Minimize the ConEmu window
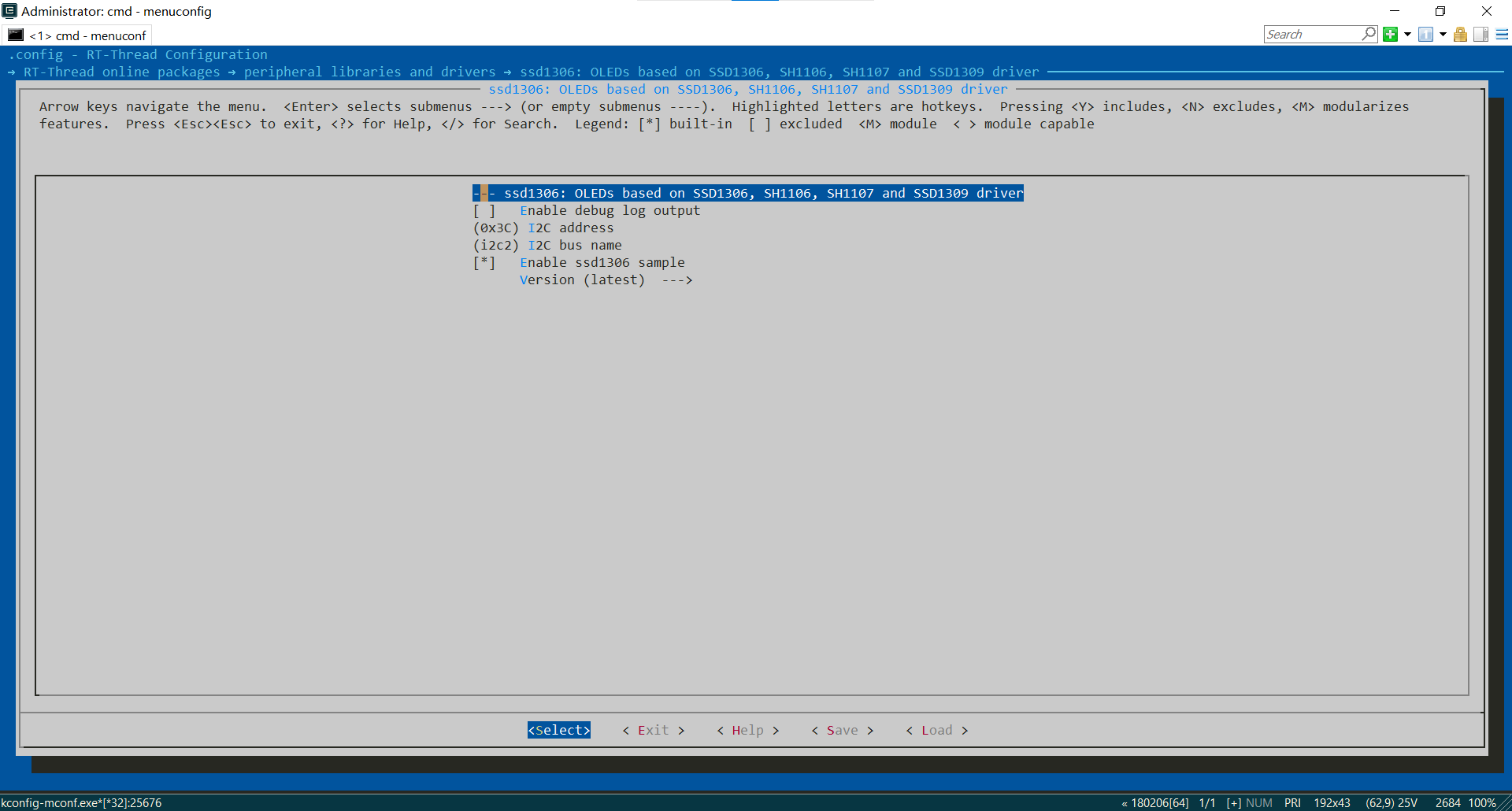 (x=1395, y=11)
